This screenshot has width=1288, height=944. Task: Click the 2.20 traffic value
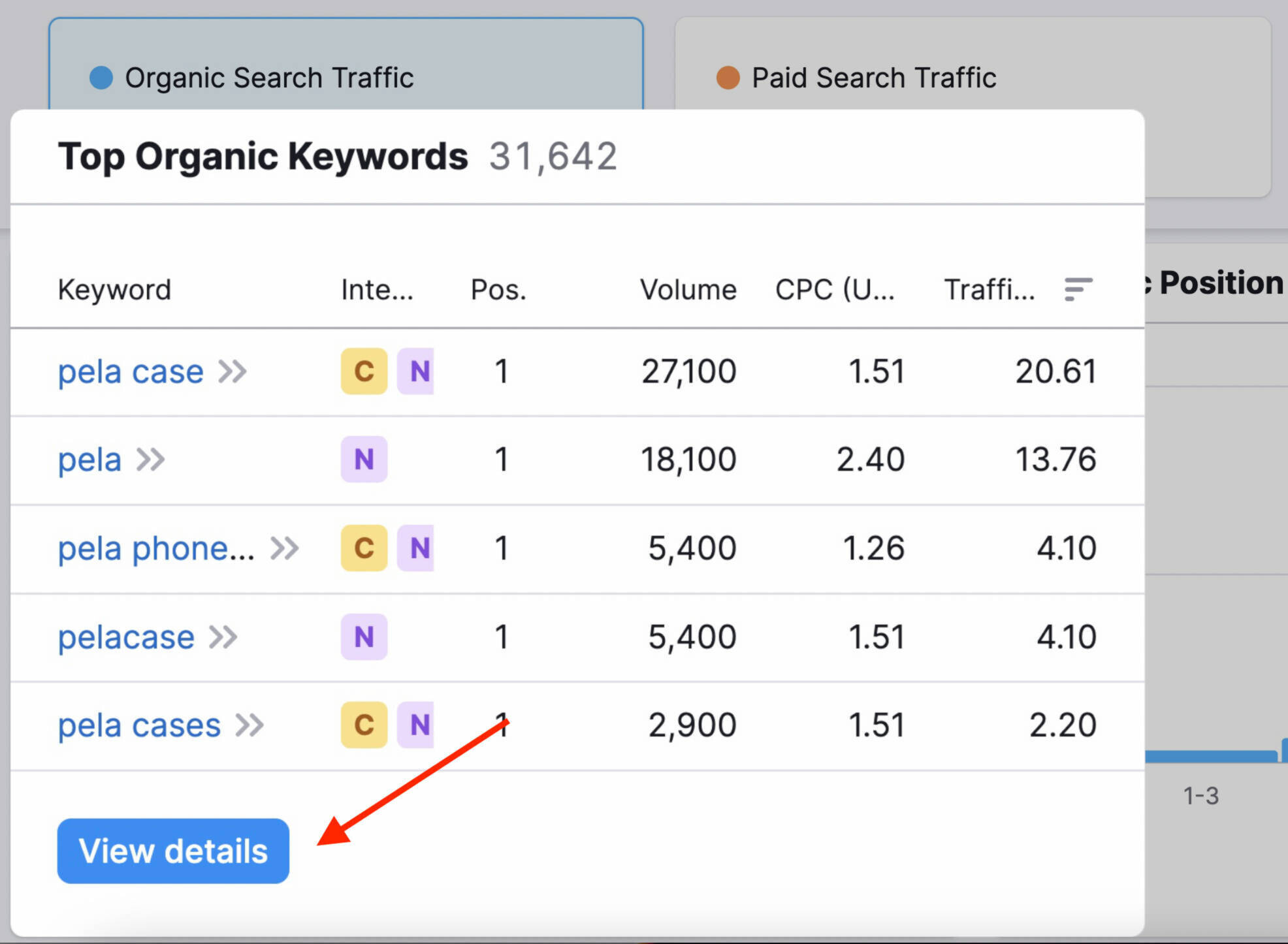click(1063, 725)
